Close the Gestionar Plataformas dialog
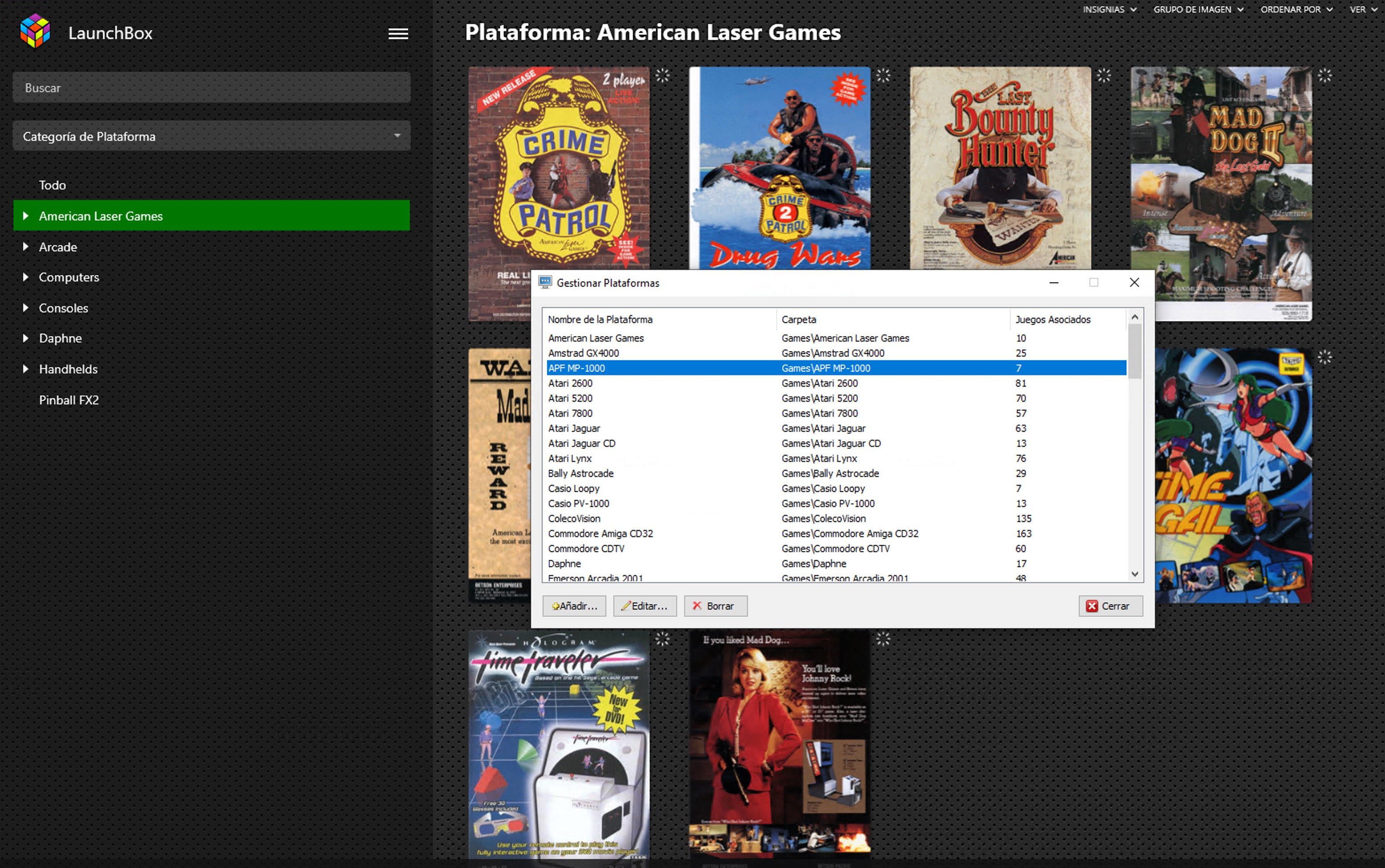 [1134, 282]
